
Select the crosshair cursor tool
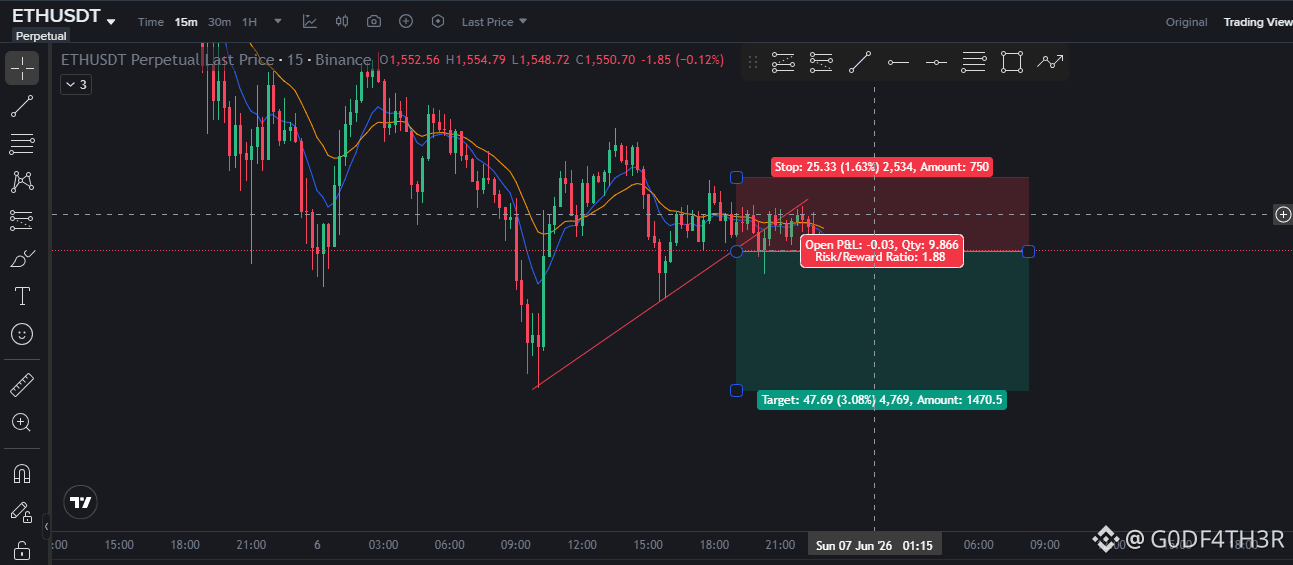pos(22,68)
